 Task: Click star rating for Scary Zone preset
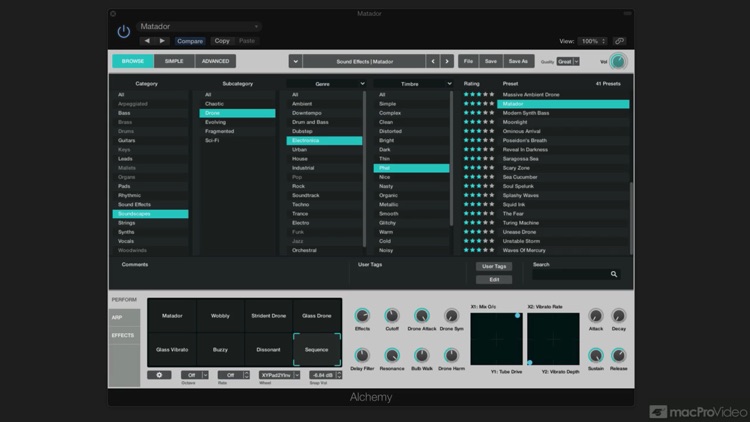coord(479,168)
